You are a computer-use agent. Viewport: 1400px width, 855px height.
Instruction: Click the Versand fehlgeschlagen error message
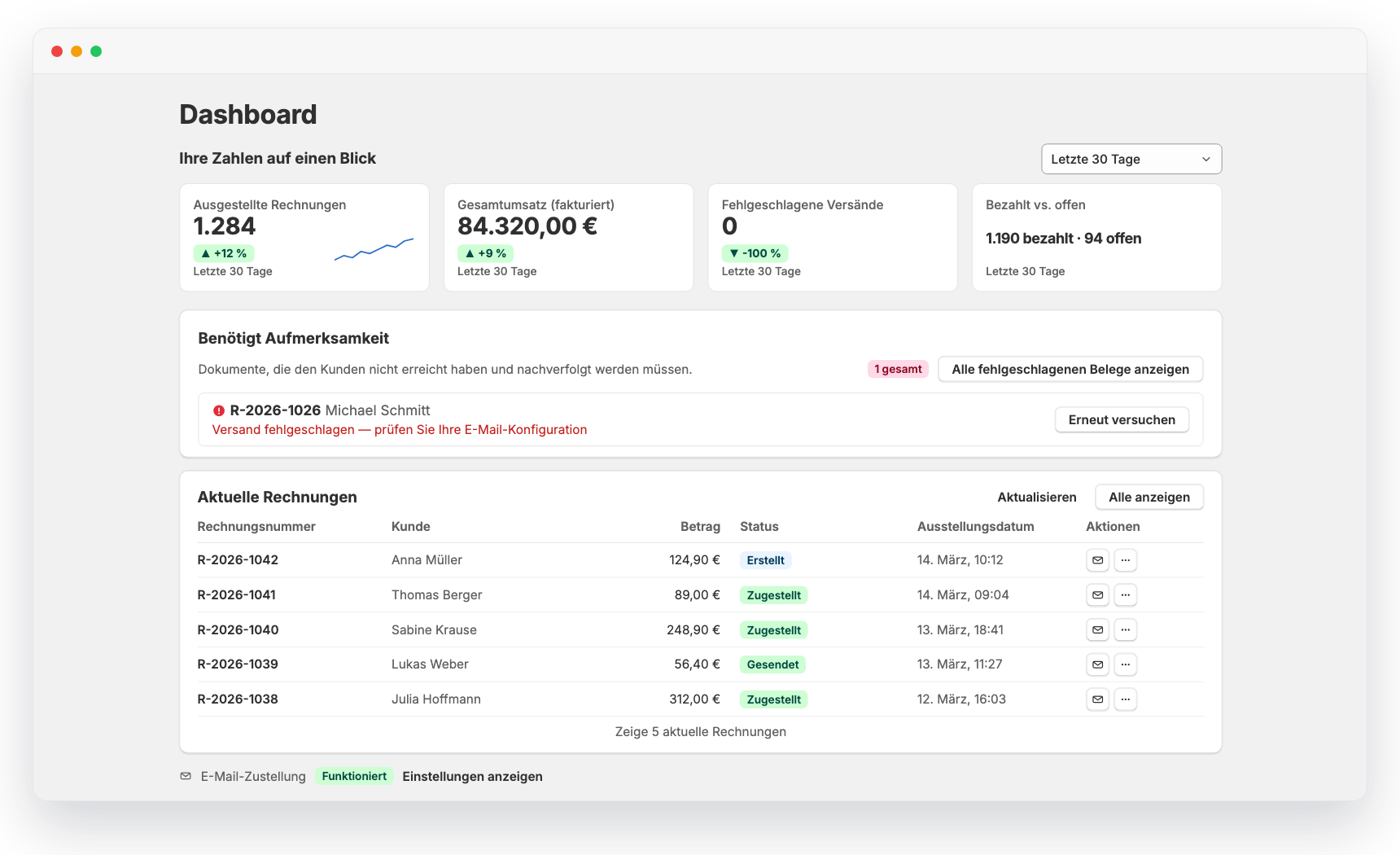400,430
